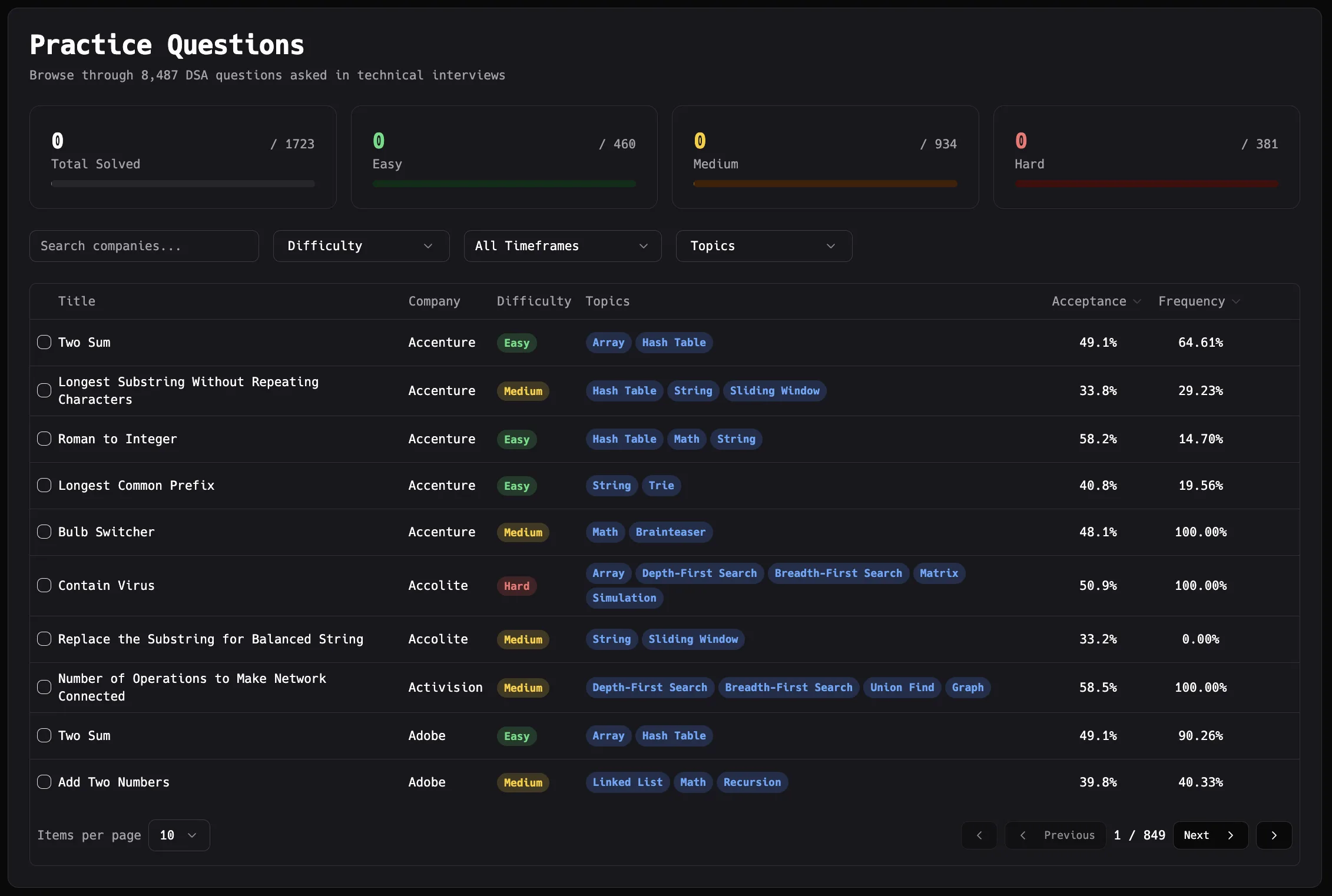The image size is (1332, 896).
Task: Click the Brainteaser topic tag
Action: pyautogui.click(x=670, y=532)
